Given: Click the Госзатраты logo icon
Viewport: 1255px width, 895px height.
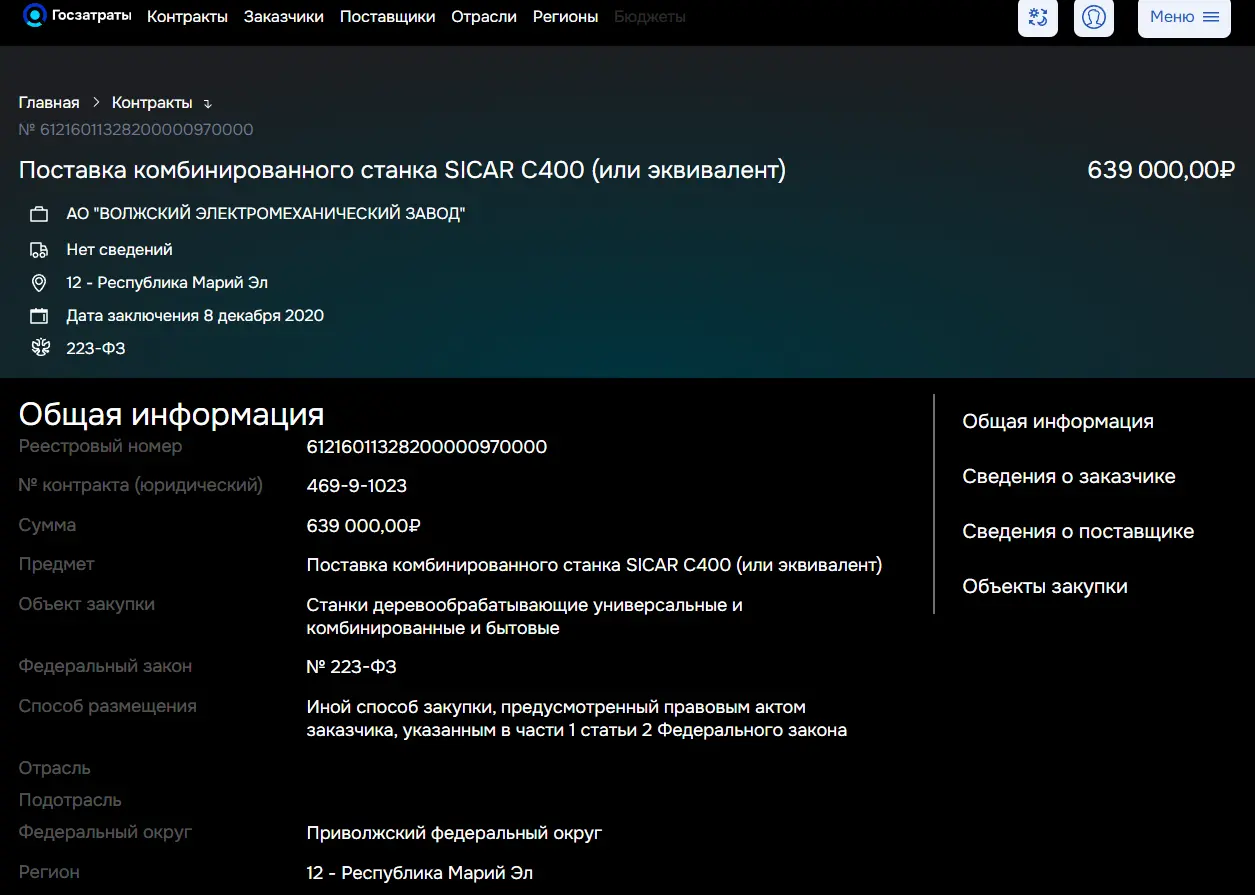Looking at the screenshot, I should 35,15.
